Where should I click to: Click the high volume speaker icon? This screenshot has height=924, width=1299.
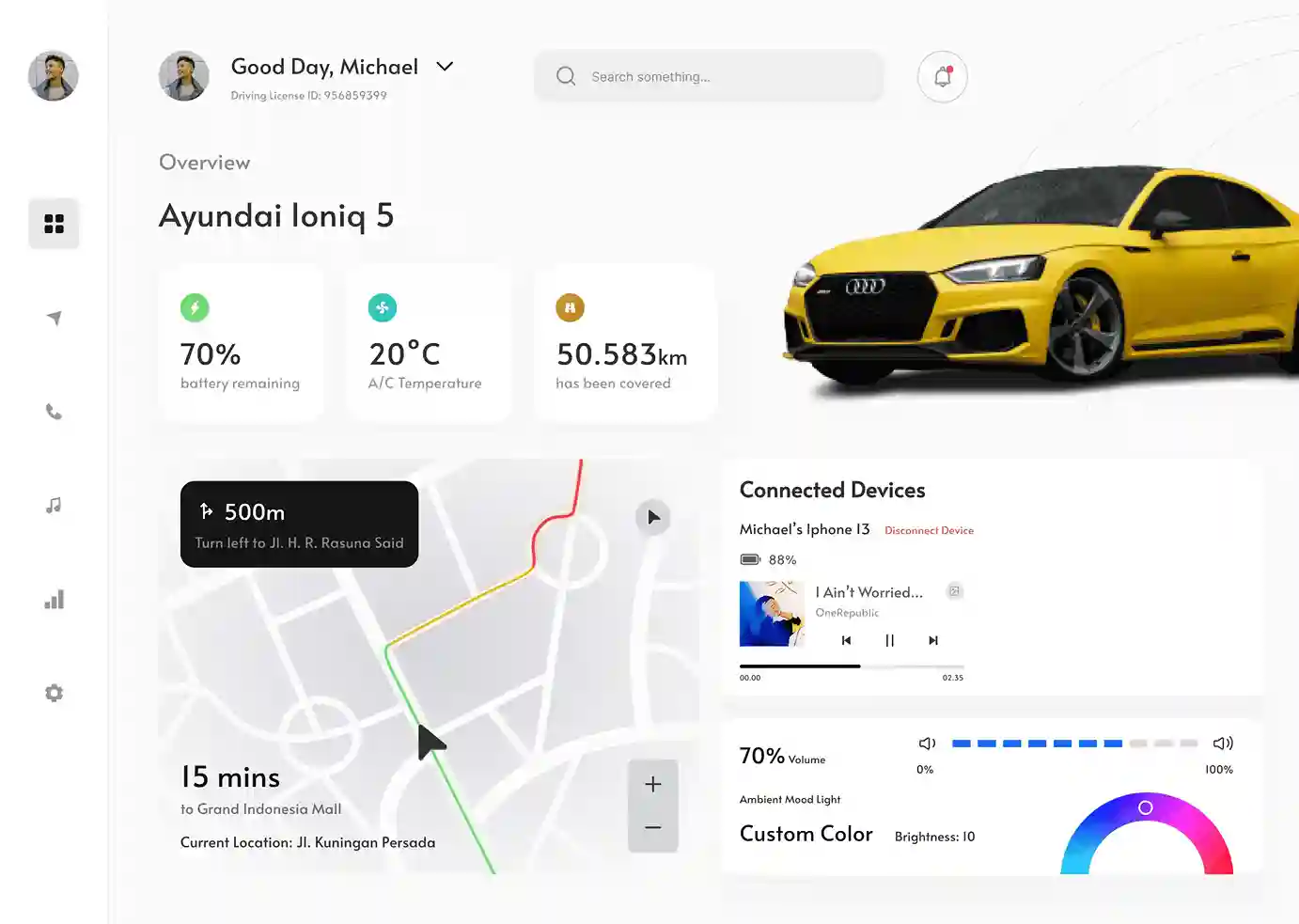[x=1223, y=744]
